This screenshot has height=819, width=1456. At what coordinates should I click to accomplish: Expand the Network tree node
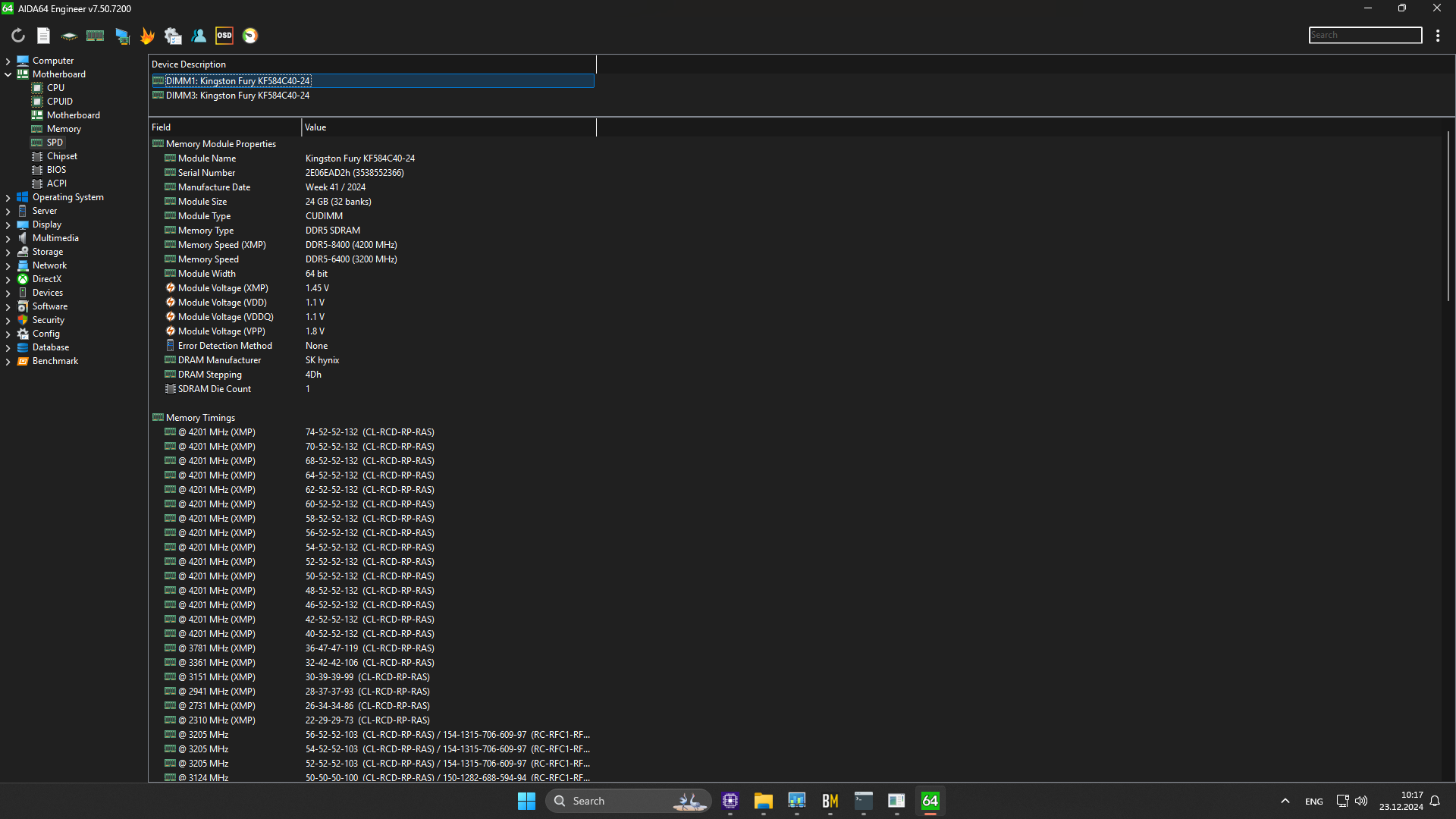tap(8, 265)
